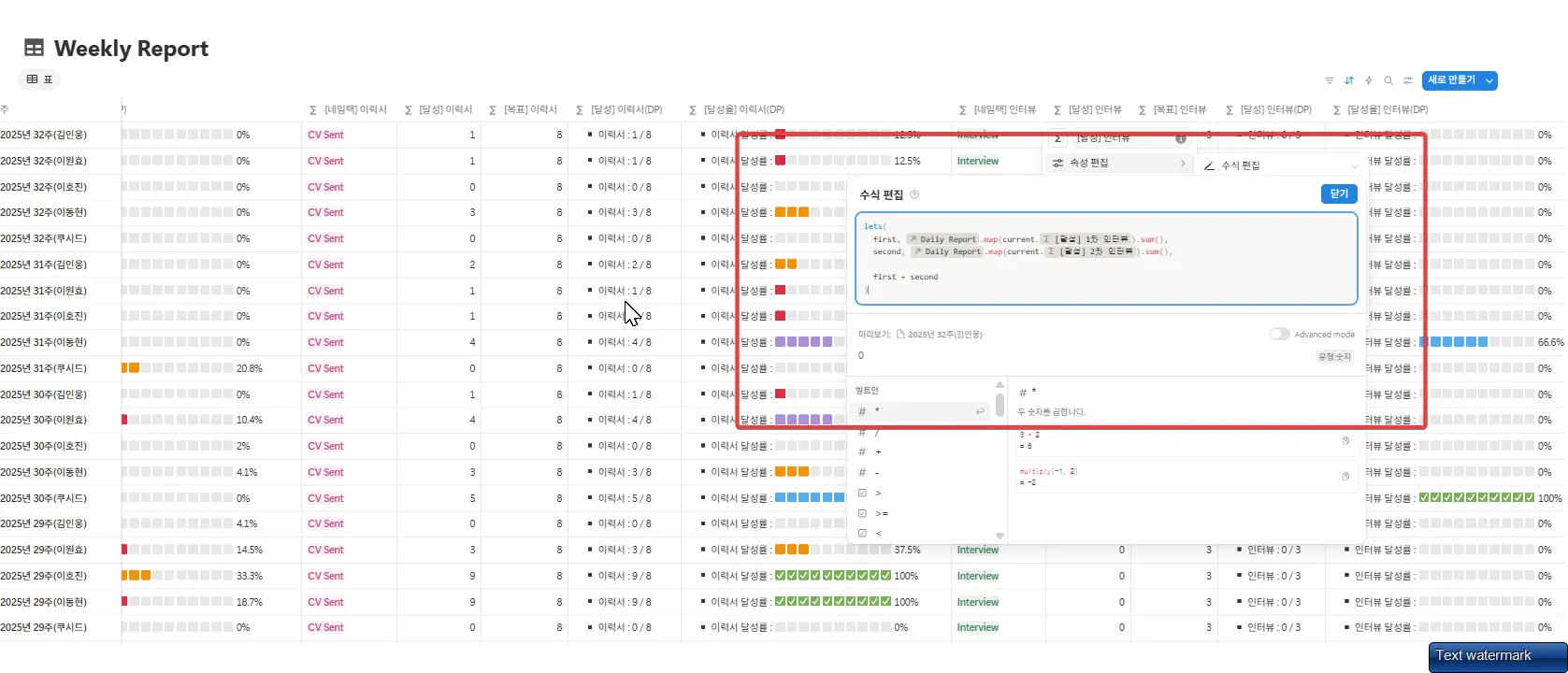
Task: Switch to the 표 view tab
Action: coord(39,79)
